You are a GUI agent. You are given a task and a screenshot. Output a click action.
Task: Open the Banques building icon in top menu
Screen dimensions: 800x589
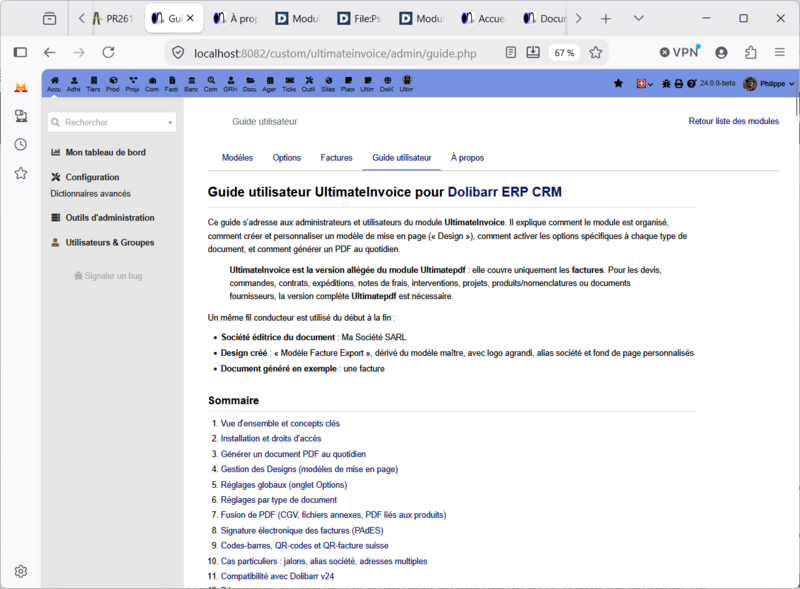[x=191, y=81]
